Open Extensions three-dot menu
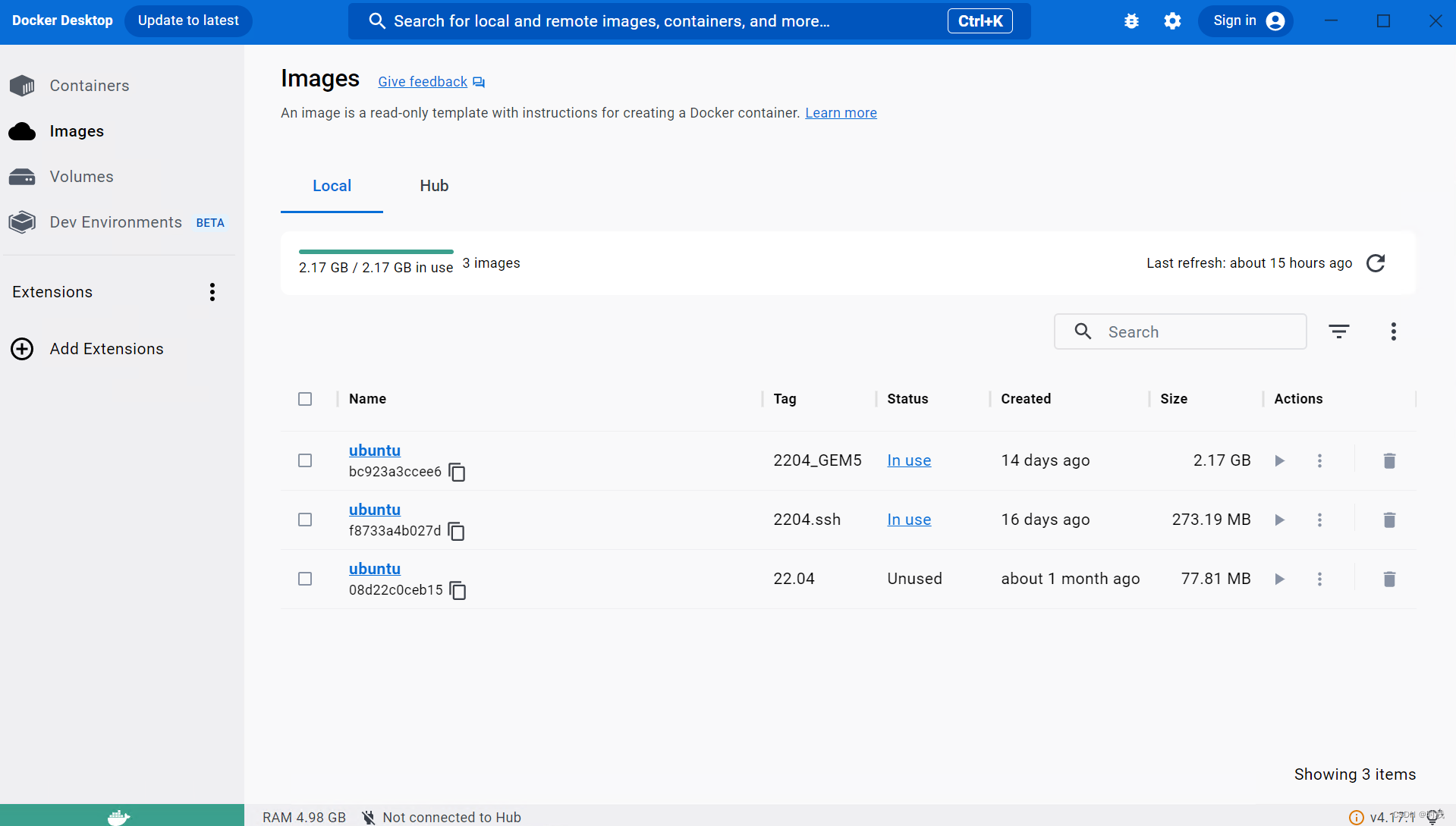This screenshot has height=826, width=1456. pyautogui.click(x=212, y=292)
